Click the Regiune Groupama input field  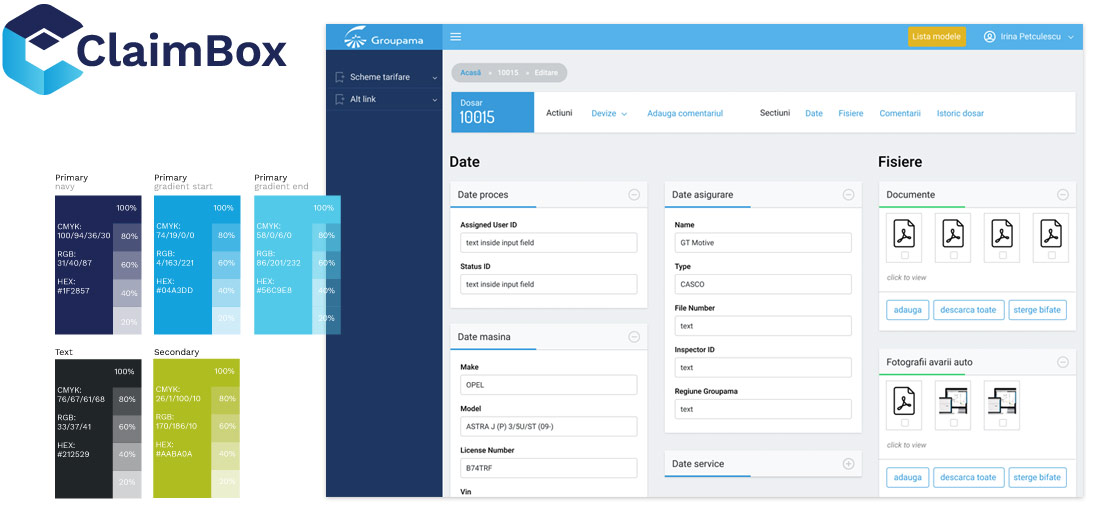(763, 409)
